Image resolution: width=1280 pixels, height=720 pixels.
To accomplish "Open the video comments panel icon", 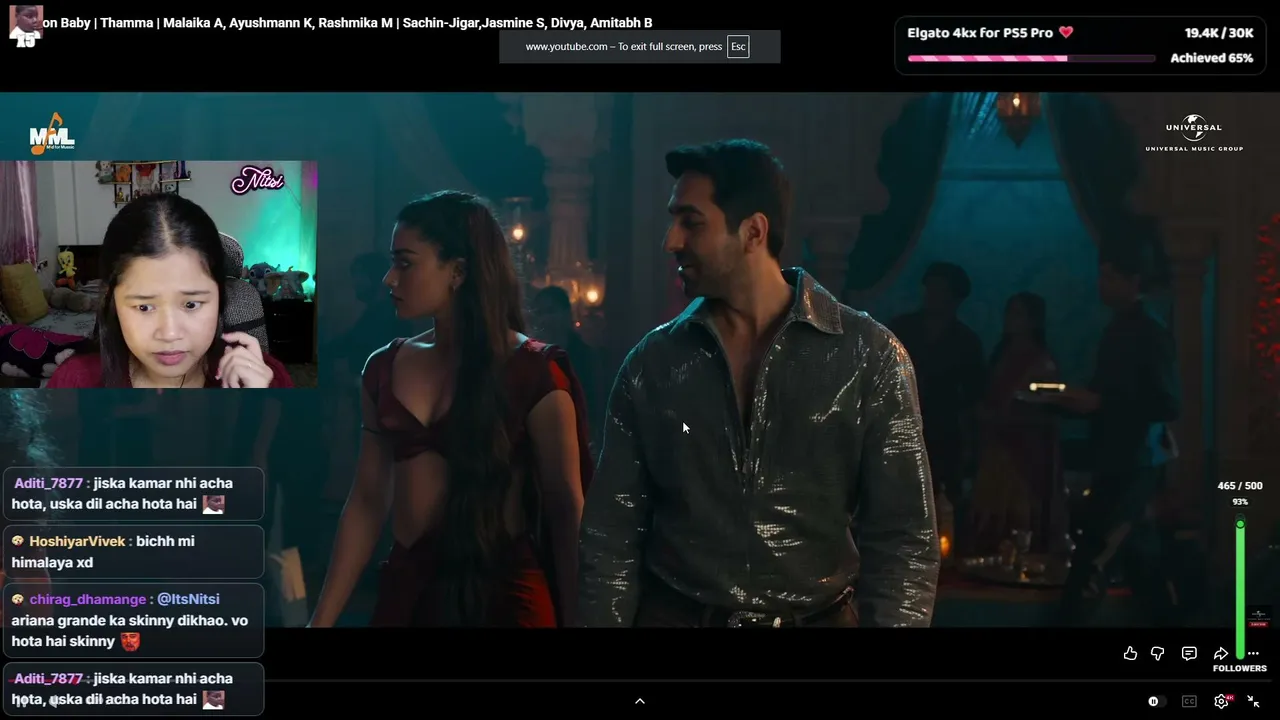I will click(x=1189, y=653).
